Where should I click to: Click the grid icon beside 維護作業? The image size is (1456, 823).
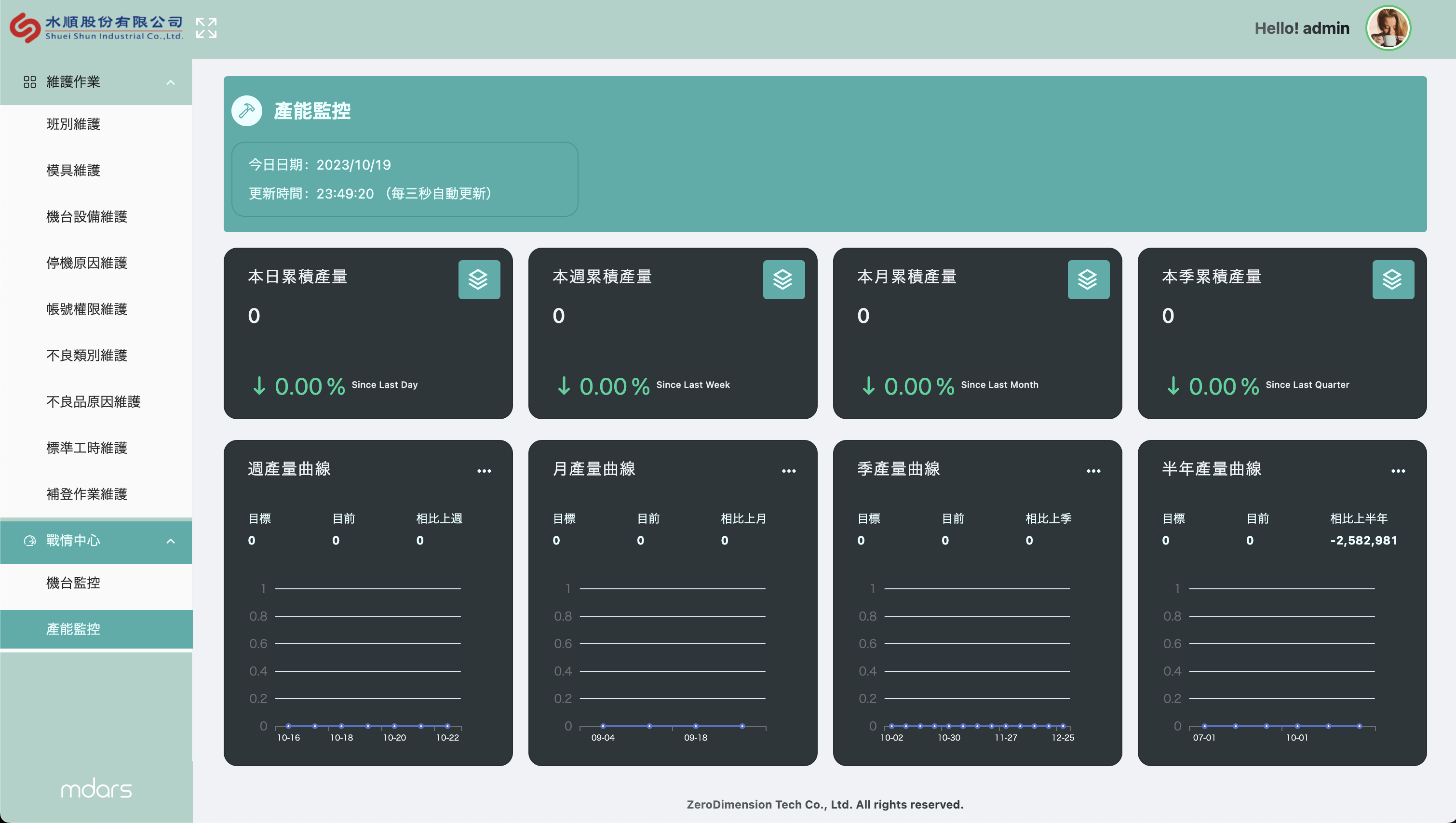pos(29,82)
